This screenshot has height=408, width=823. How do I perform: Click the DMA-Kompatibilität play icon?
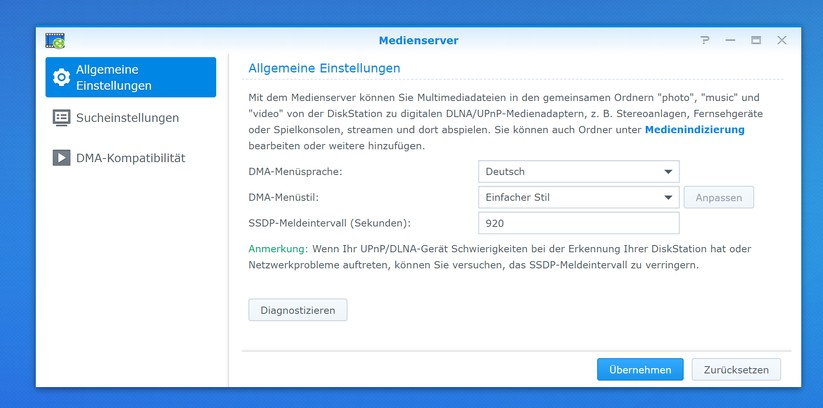(61, 158)
